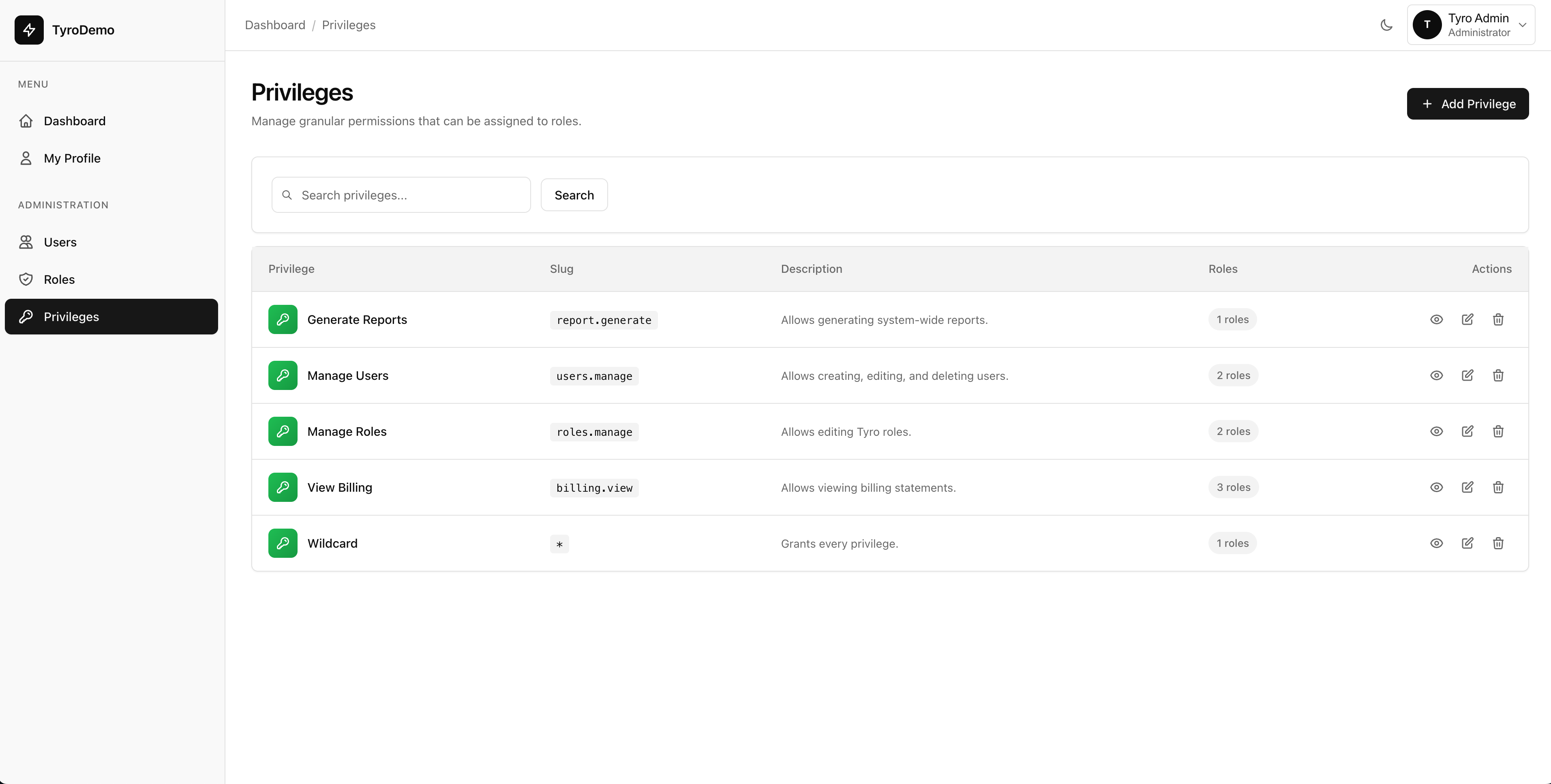View details of Manage Users privilege
This screenshot has width=1551, height=784.
[1436, 376]
